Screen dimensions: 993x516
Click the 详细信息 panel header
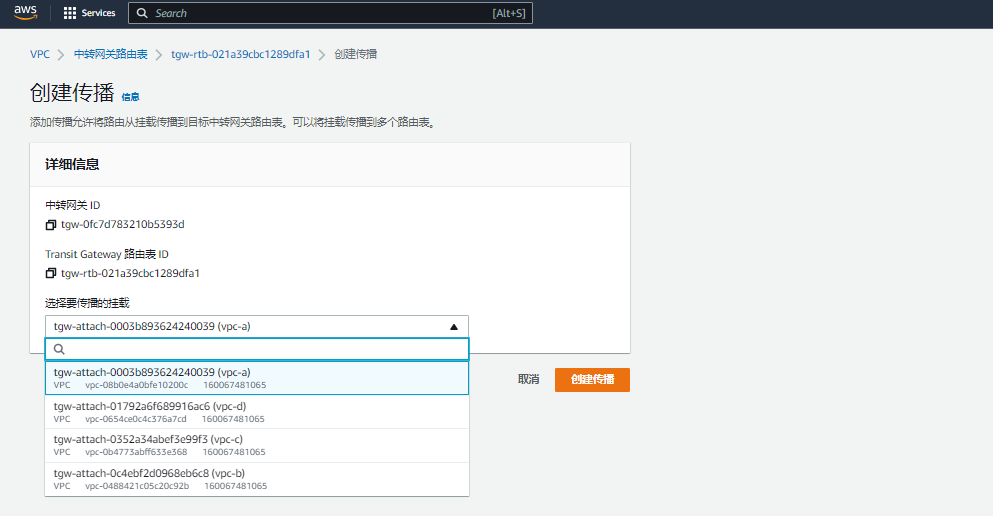tap(330, 165)
